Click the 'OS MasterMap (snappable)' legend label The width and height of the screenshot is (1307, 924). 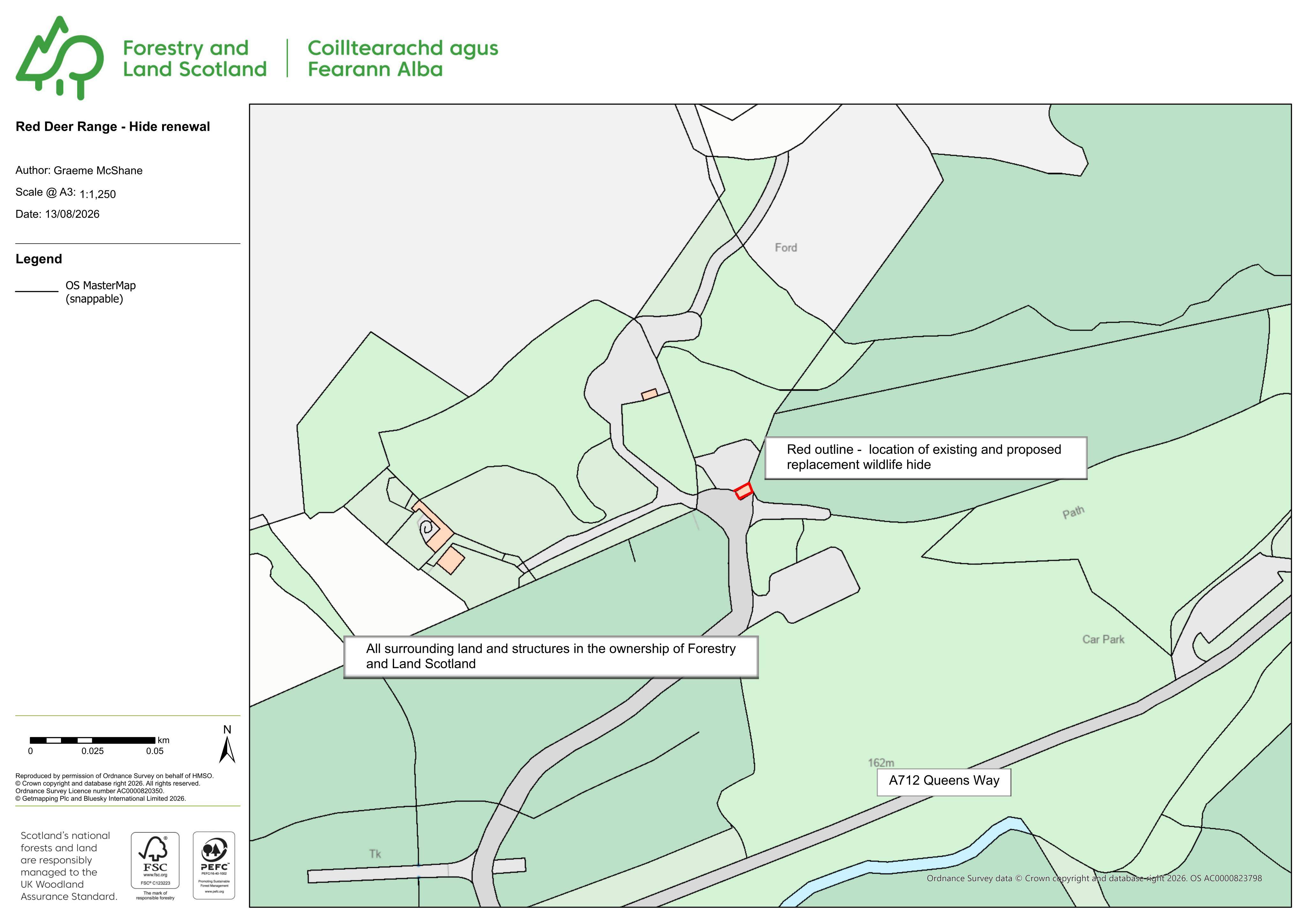101,292
